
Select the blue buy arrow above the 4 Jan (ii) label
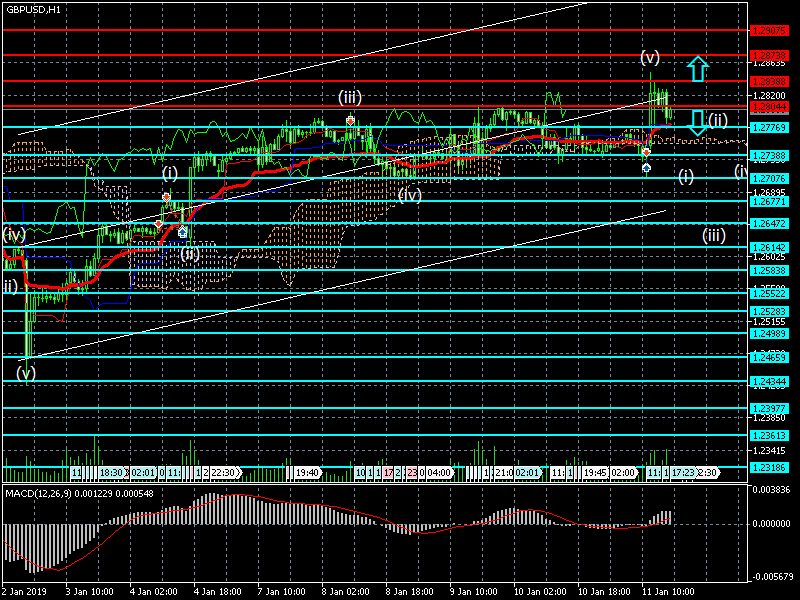[x=183, y=233]
